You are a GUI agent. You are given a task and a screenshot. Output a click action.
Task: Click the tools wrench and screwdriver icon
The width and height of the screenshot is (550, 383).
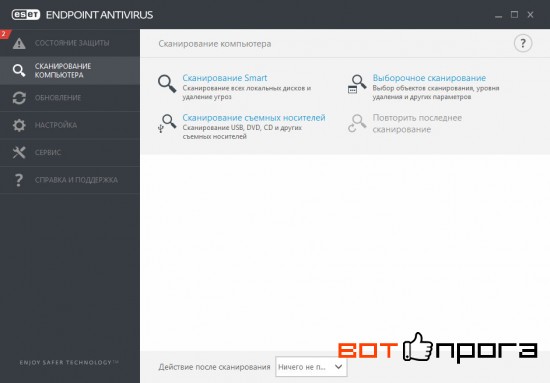pos(19,153)
